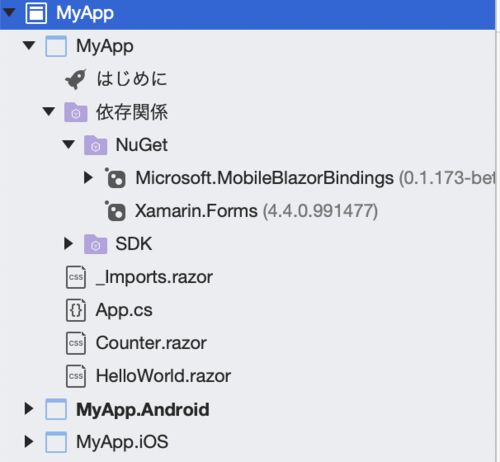Click the App.cs braces file icon
The height and width of the screenshot is (462, 500).
click(76, 310)
